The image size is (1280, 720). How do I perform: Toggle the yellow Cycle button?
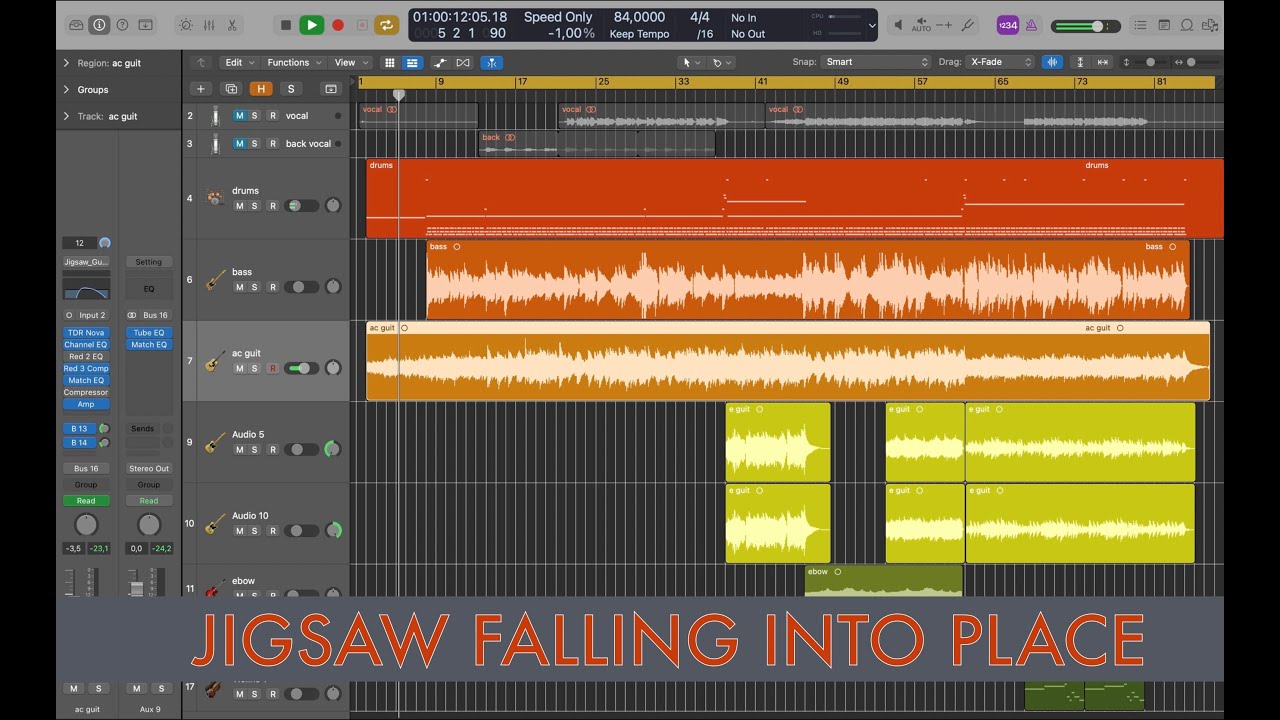(x=386, y=25)
